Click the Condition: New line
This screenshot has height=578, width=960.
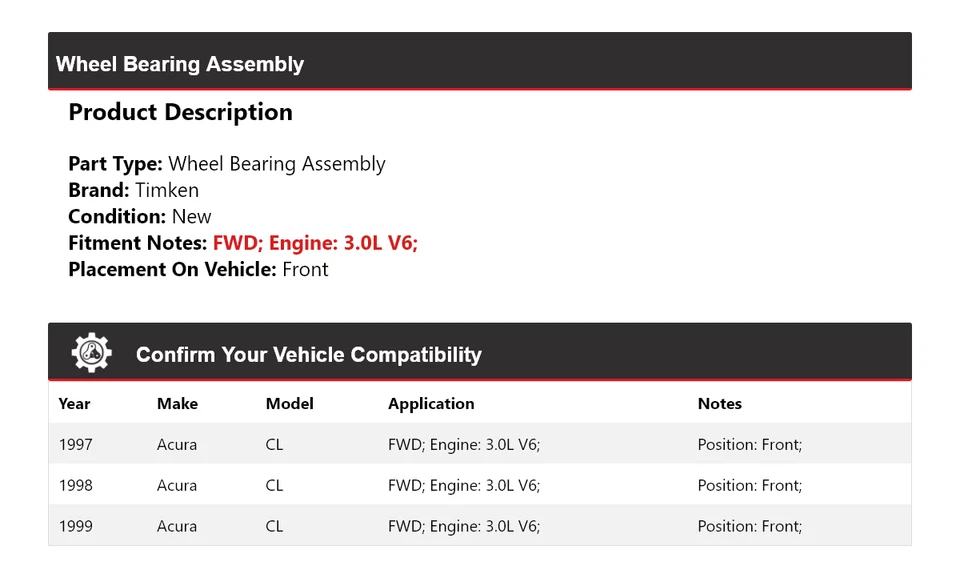pos(140,217)
